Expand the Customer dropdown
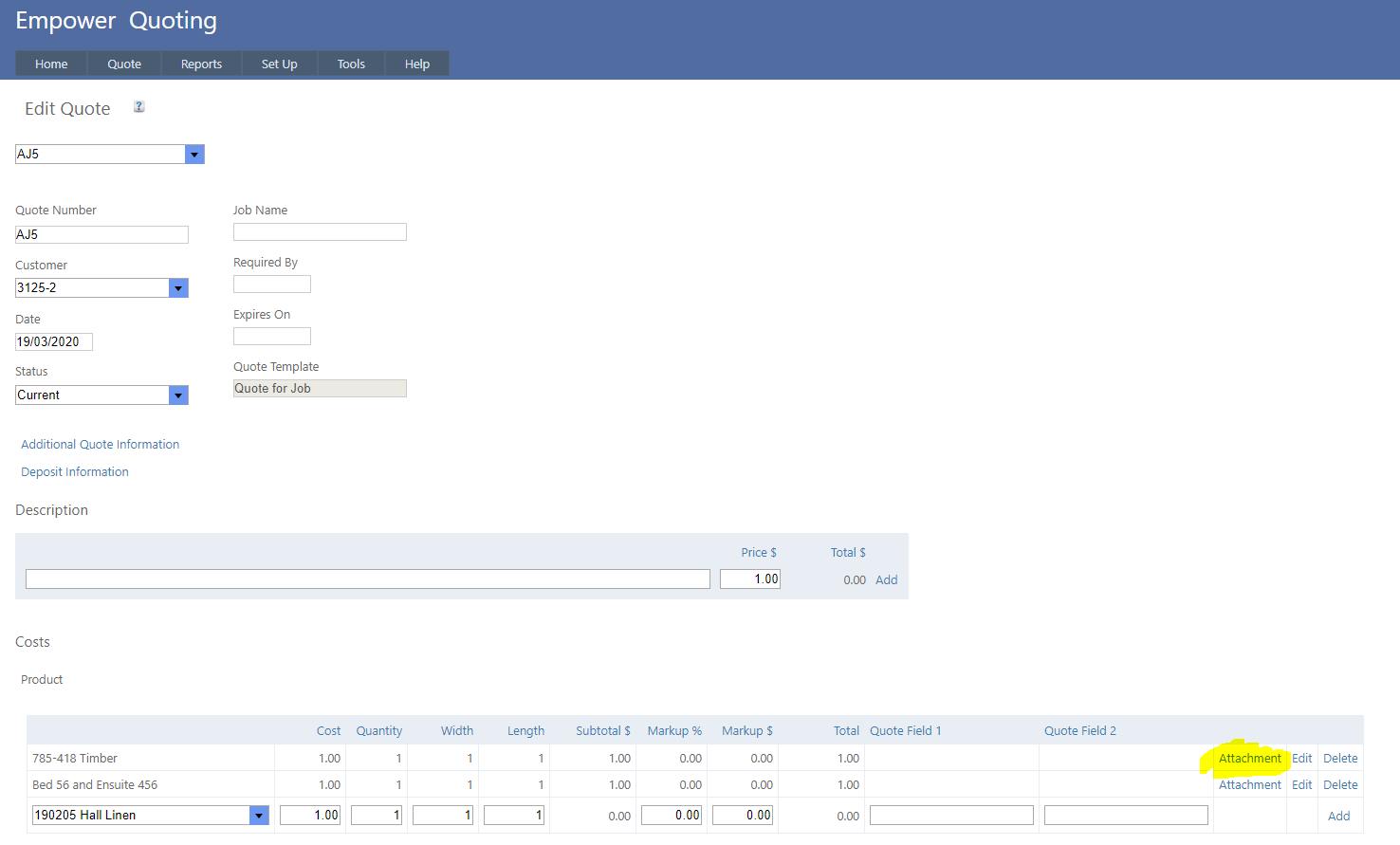 [178, 288]
